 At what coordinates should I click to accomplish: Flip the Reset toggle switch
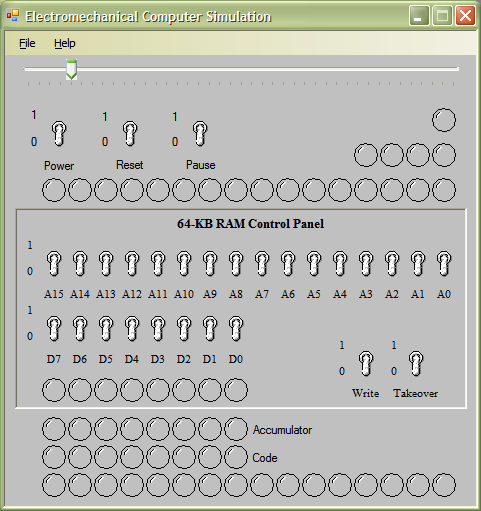pos(130,133)
